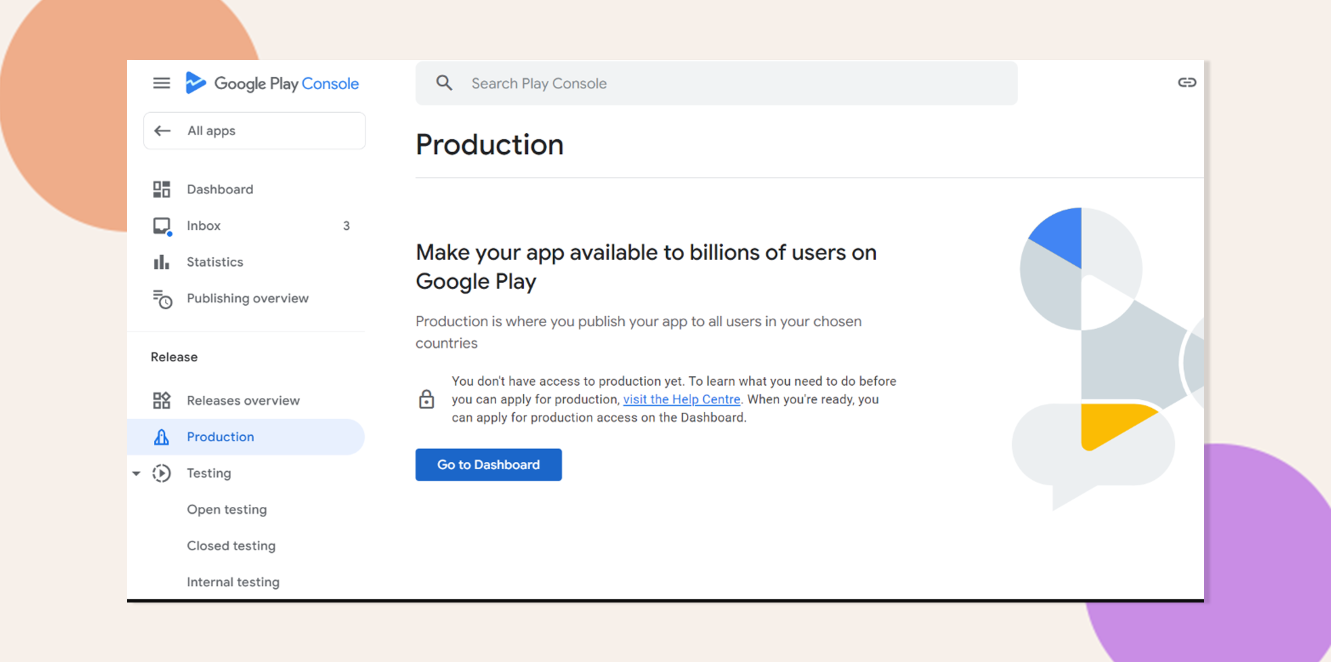Click the Google Play Console logo
1331x662 pixels.
coord(272,84)
